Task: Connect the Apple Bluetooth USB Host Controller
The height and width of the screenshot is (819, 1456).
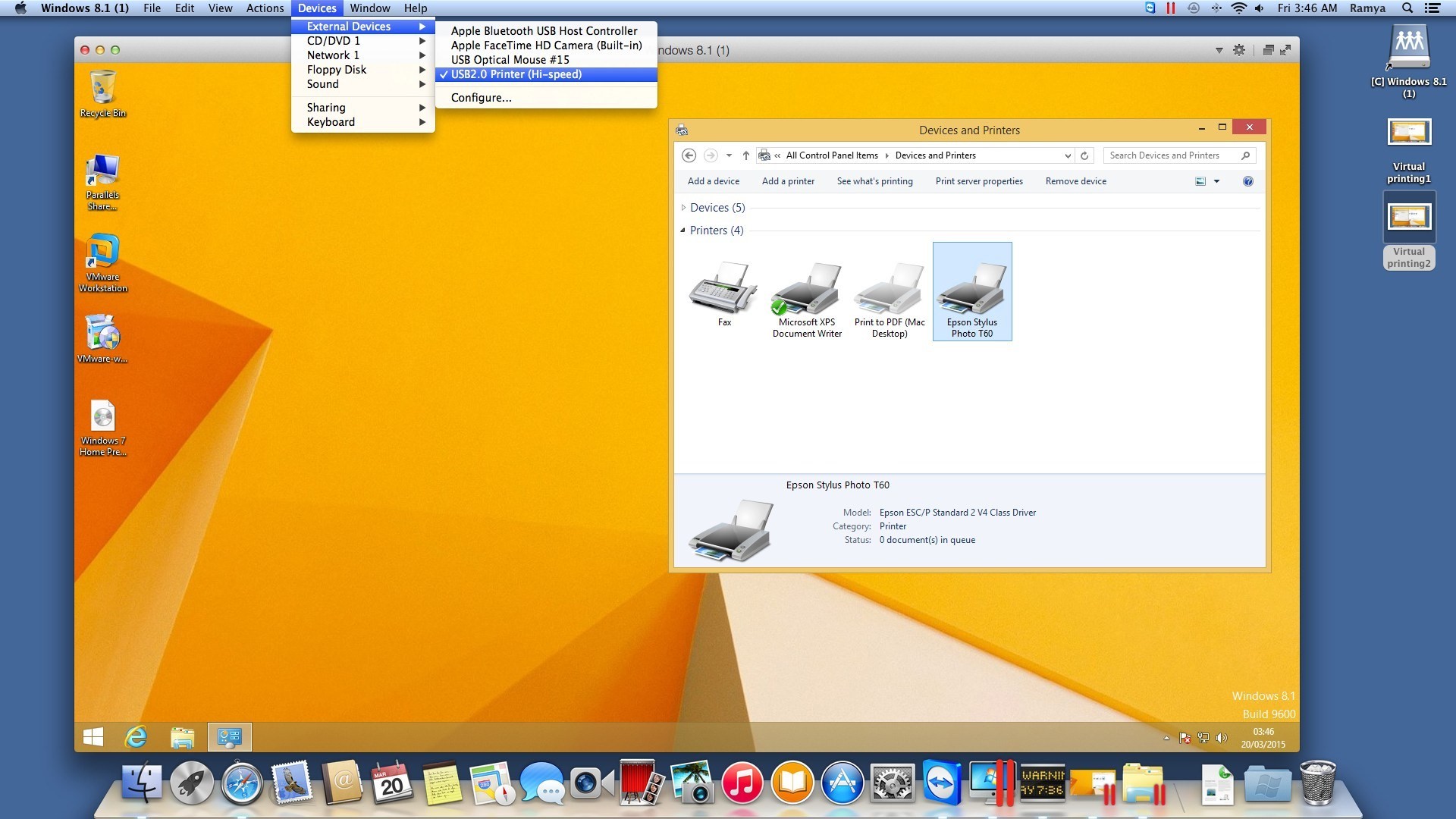Action: tap(544, 31)
